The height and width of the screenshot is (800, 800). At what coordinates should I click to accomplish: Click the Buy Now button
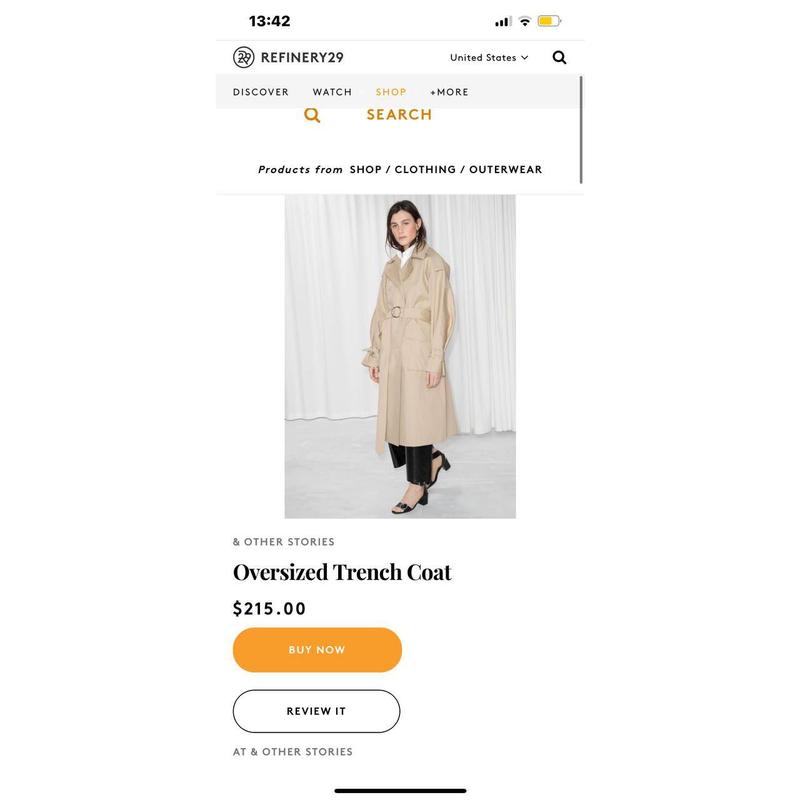[x=317, y=649]
